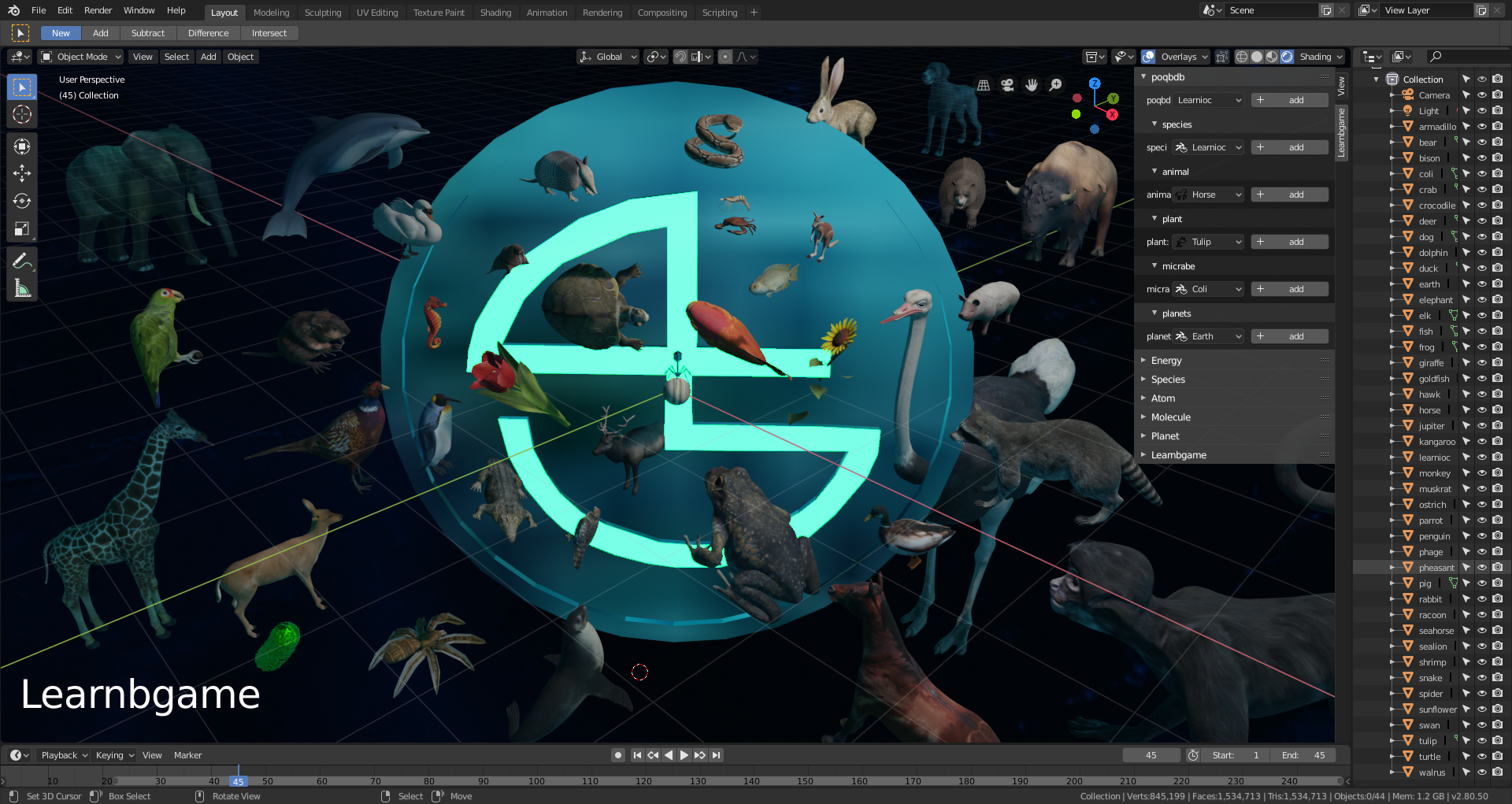Open the Render menu
Viewport: 1512px width, 804px height.
(x=98, y=10)
